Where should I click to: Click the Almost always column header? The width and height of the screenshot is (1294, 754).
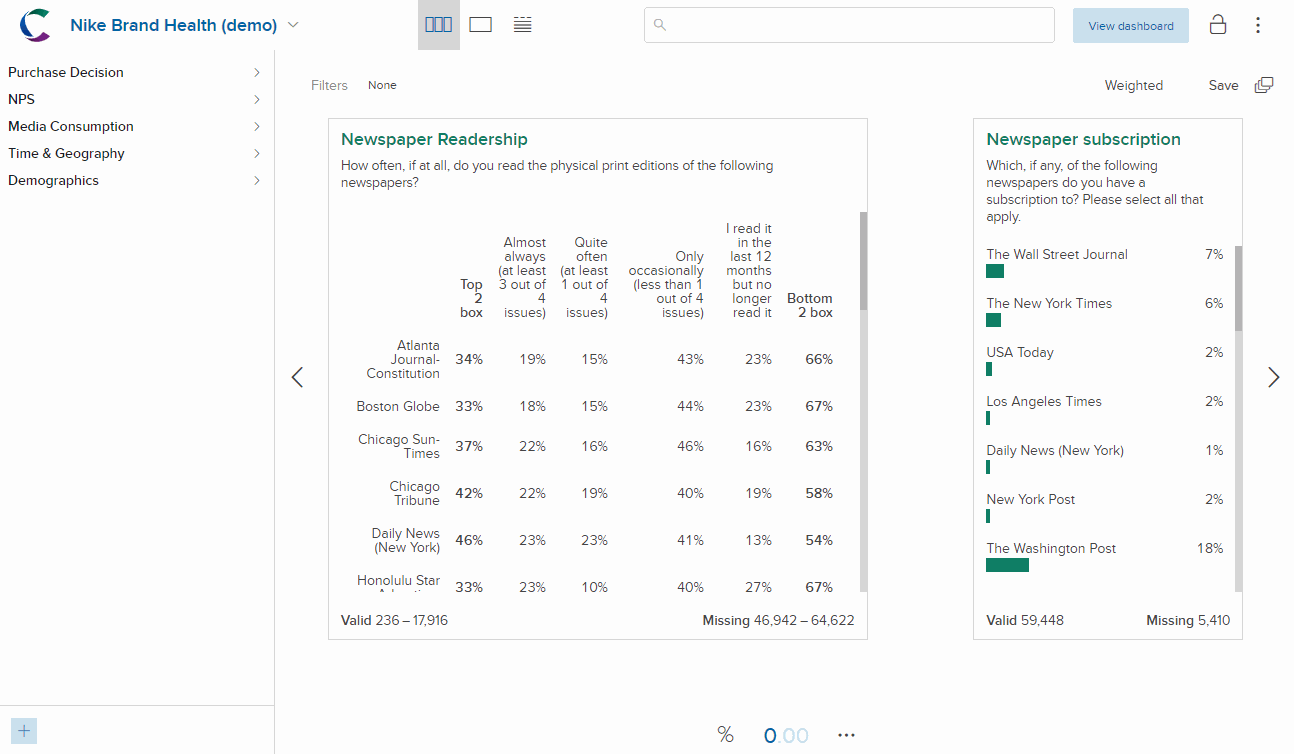pos(522,277)
